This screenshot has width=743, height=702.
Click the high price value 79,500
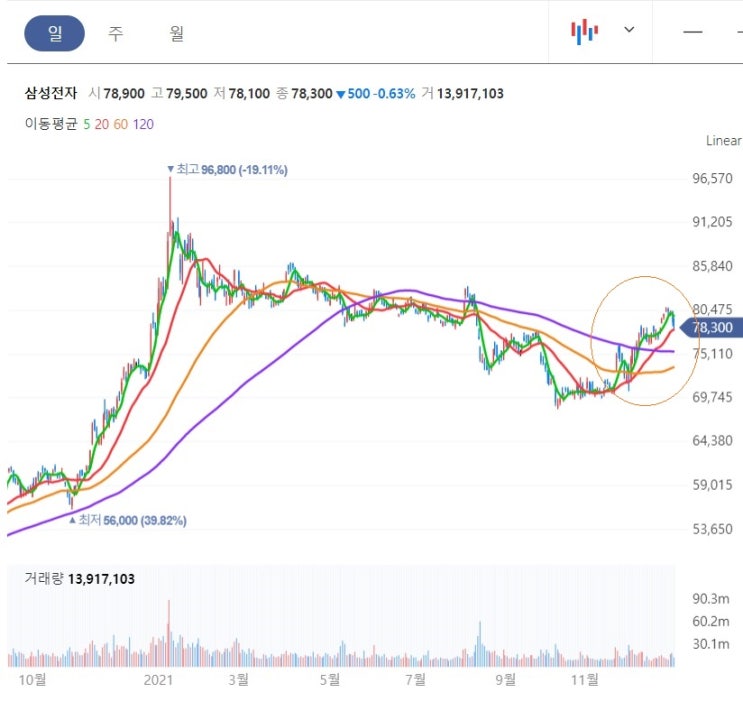[x=186, y=93]
